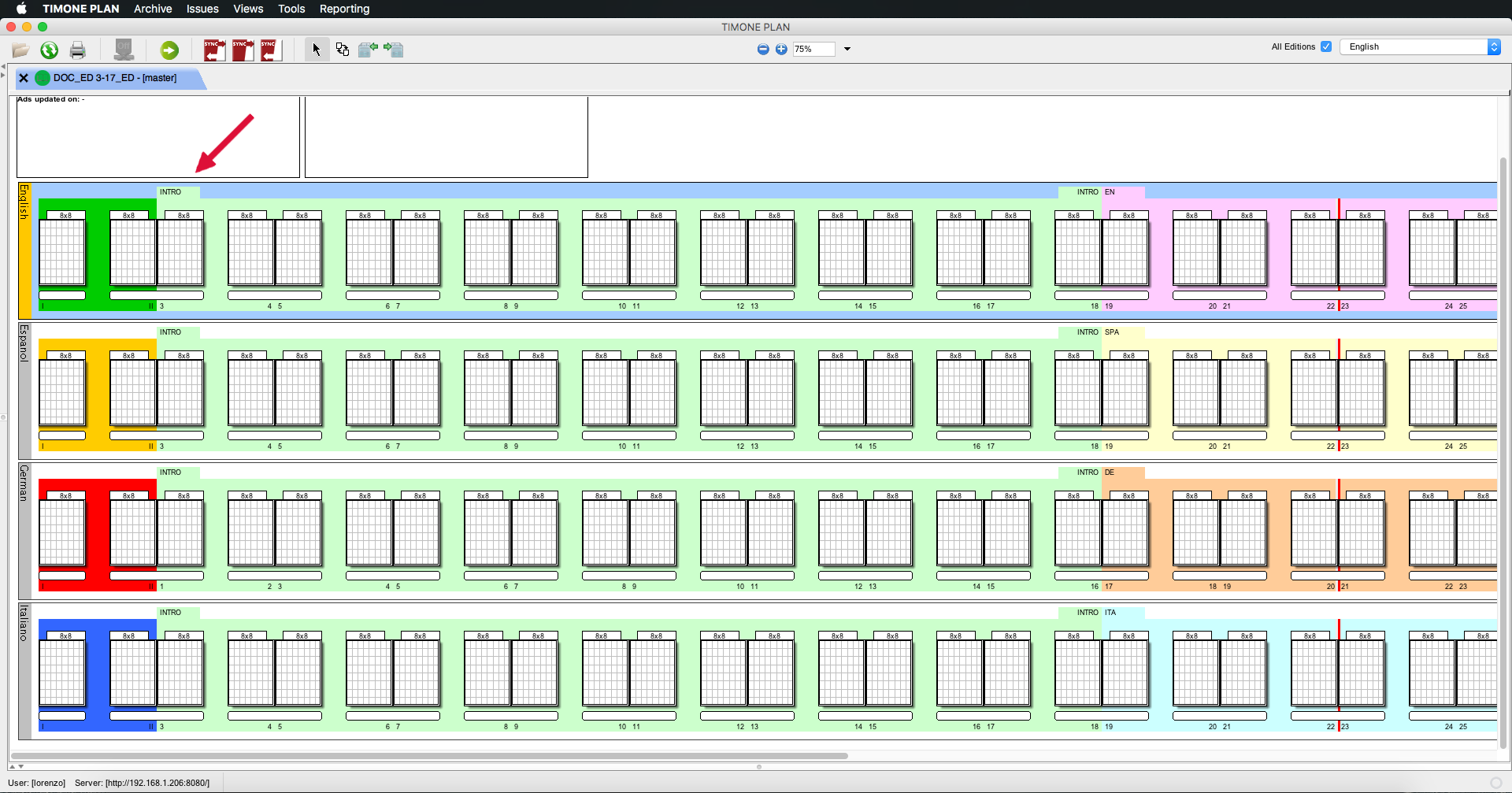1512x793 pixels.
Task: Click the green arrow go button
Action: pos(169,50)
